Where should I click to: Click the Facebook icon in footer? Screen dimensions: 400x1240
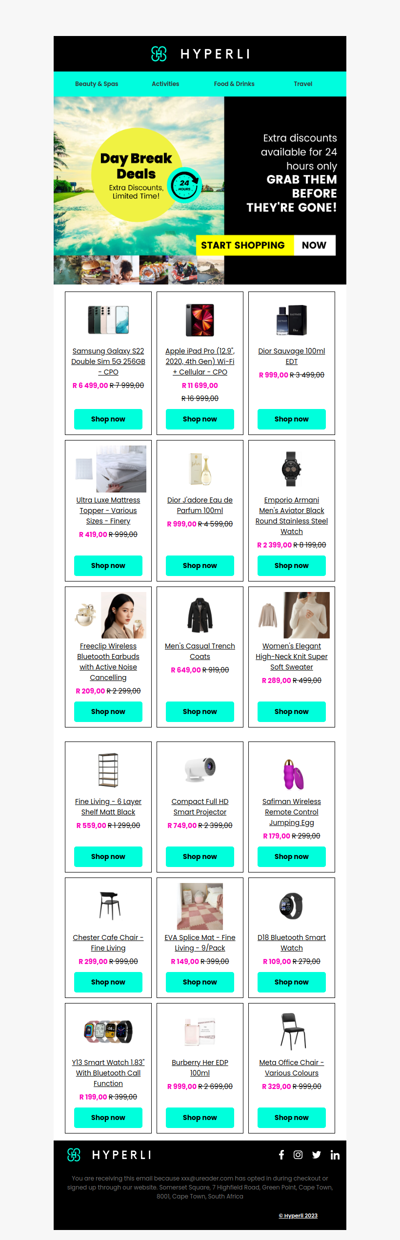[x=281, y=1155]
